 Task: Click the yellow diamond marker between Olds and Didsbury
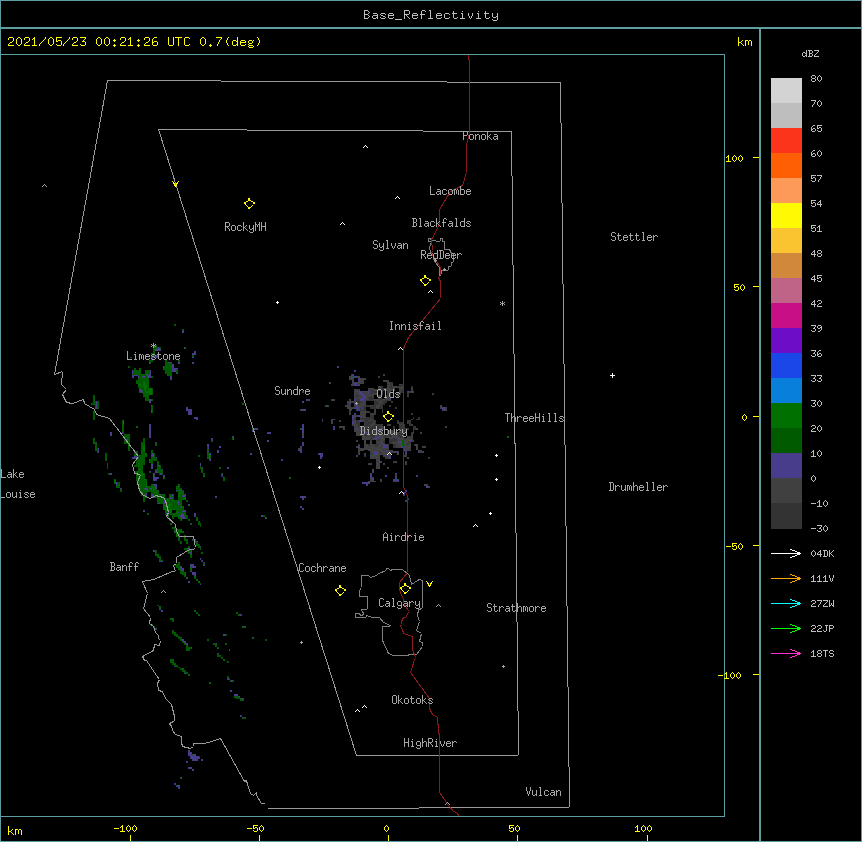tap(388, 416)
